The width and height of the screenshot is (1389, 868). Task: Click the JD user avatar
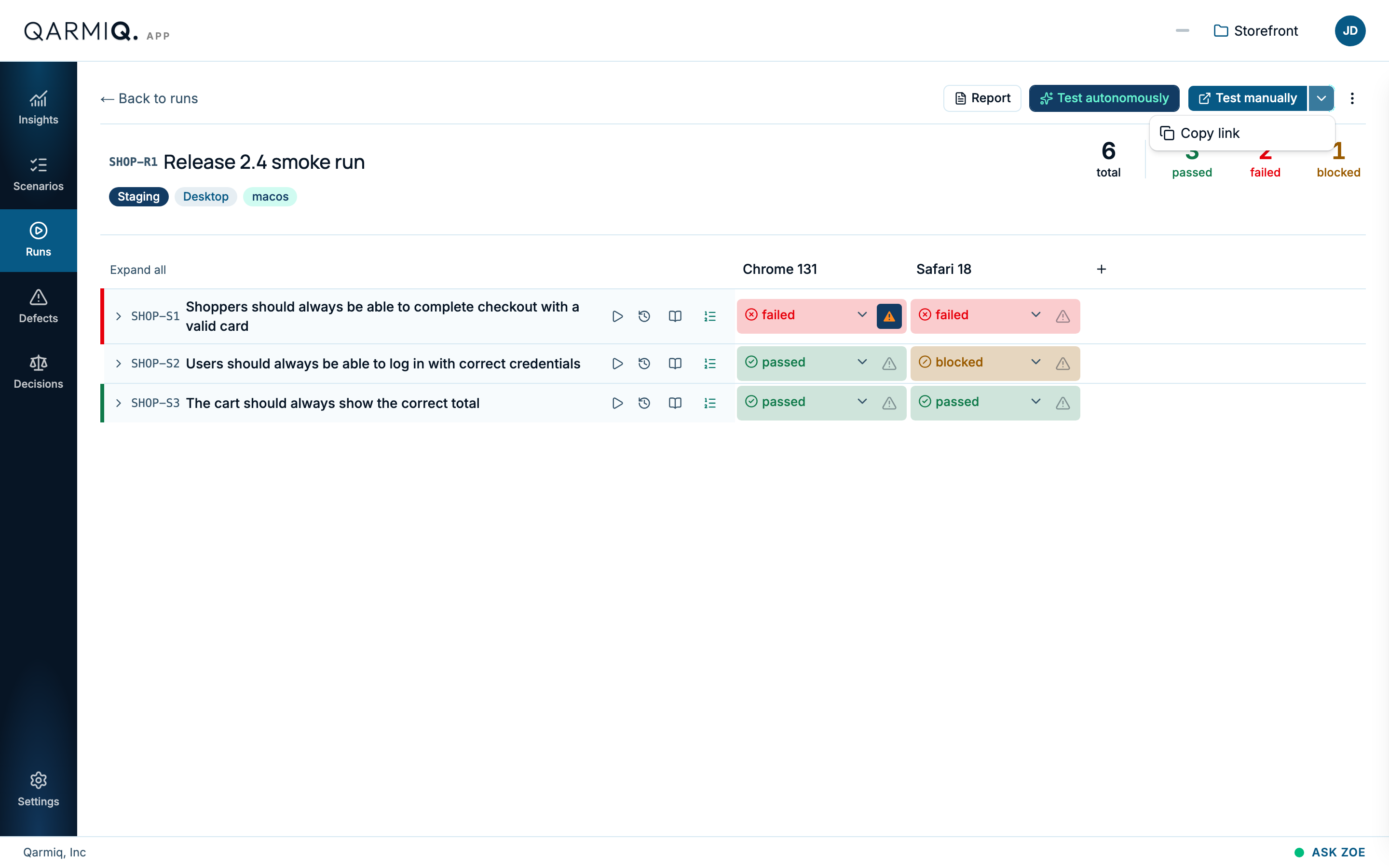pos(1350,30)
